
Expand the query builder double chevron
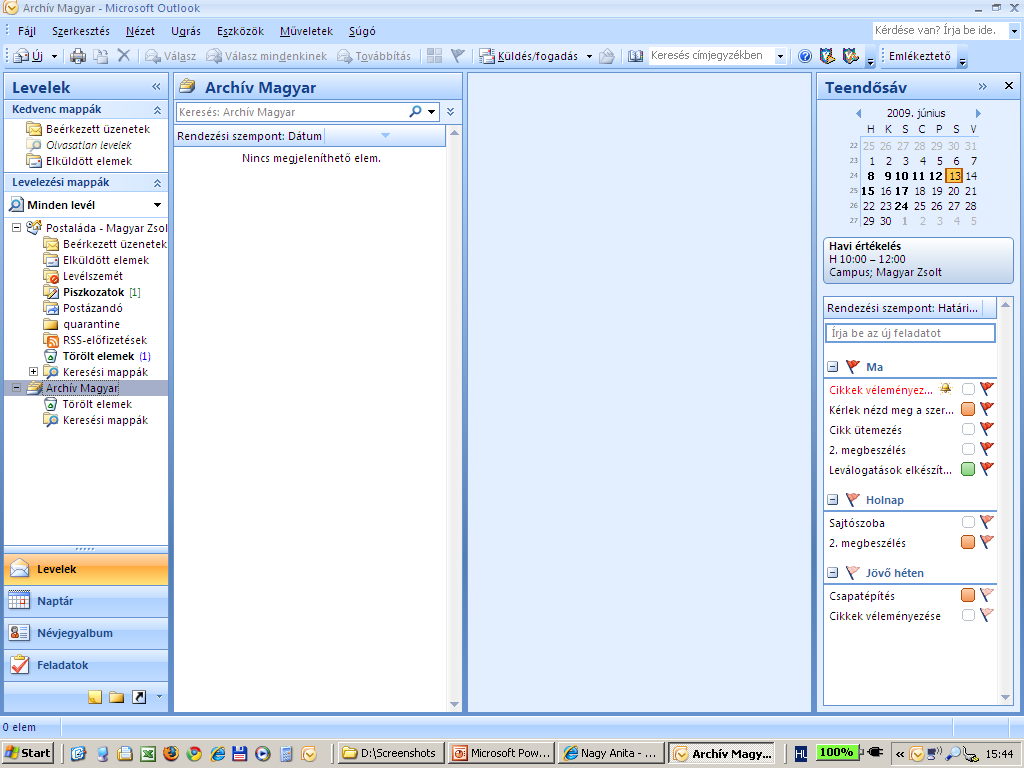tap(451, 112)
